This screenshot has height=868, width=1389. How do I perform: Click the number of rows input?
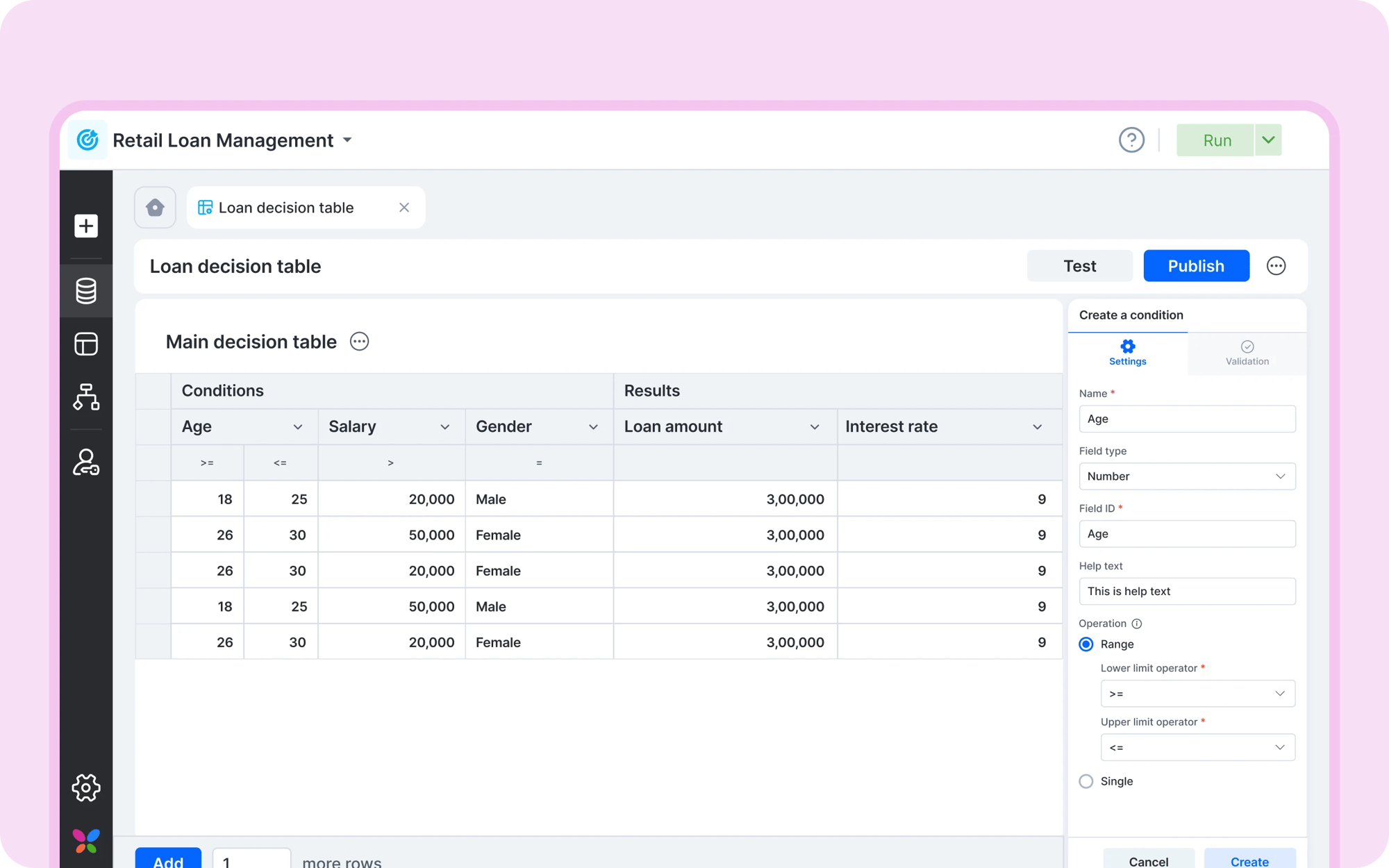coord(251,859)
